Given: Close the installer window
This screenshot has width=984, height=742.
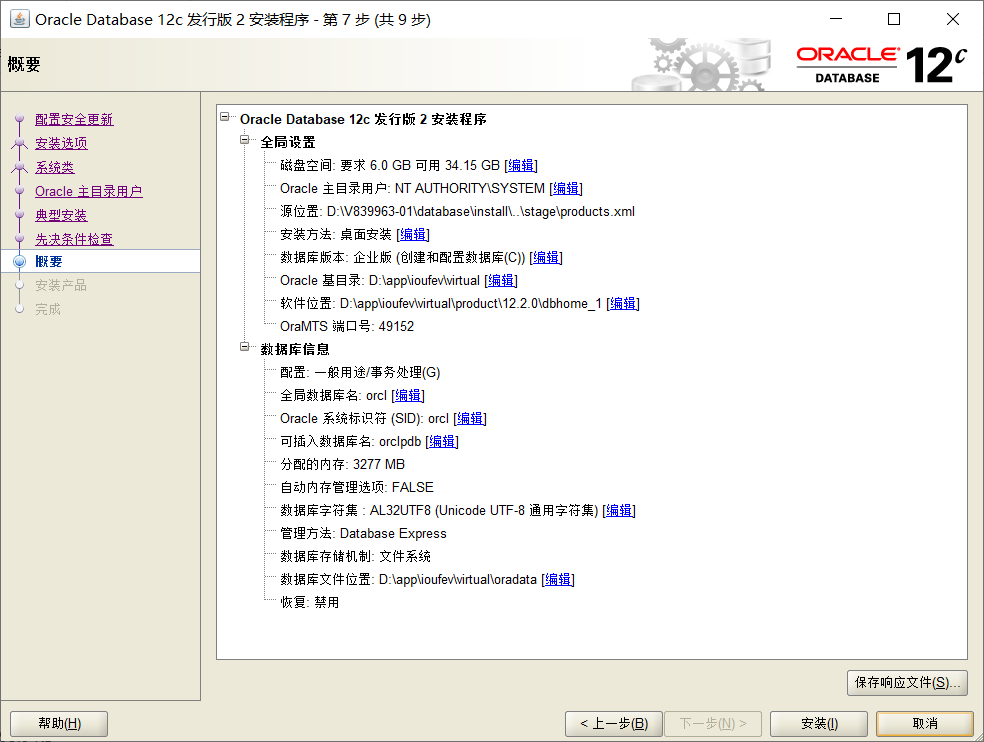Looking at the screenshot, I should [x=953, y=19].
